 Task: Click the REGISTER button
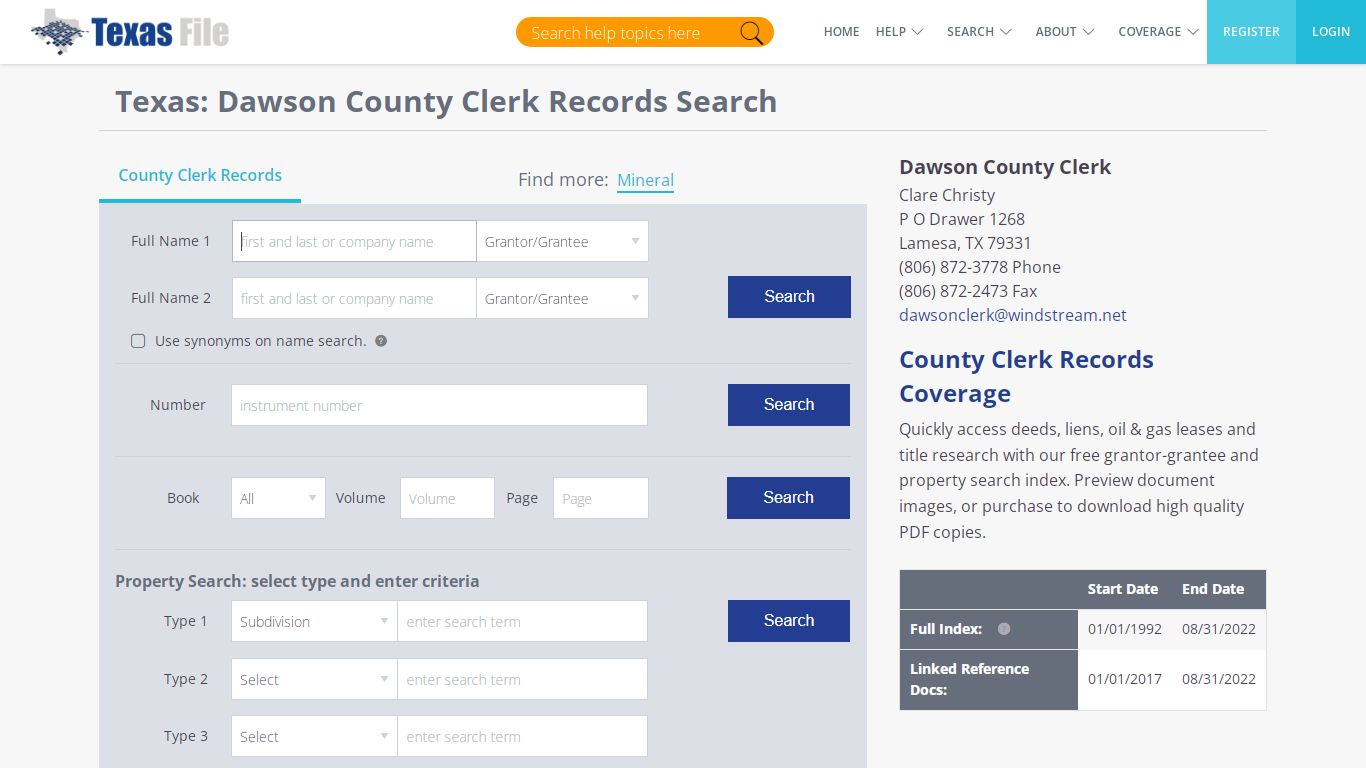coord(1251,32)
